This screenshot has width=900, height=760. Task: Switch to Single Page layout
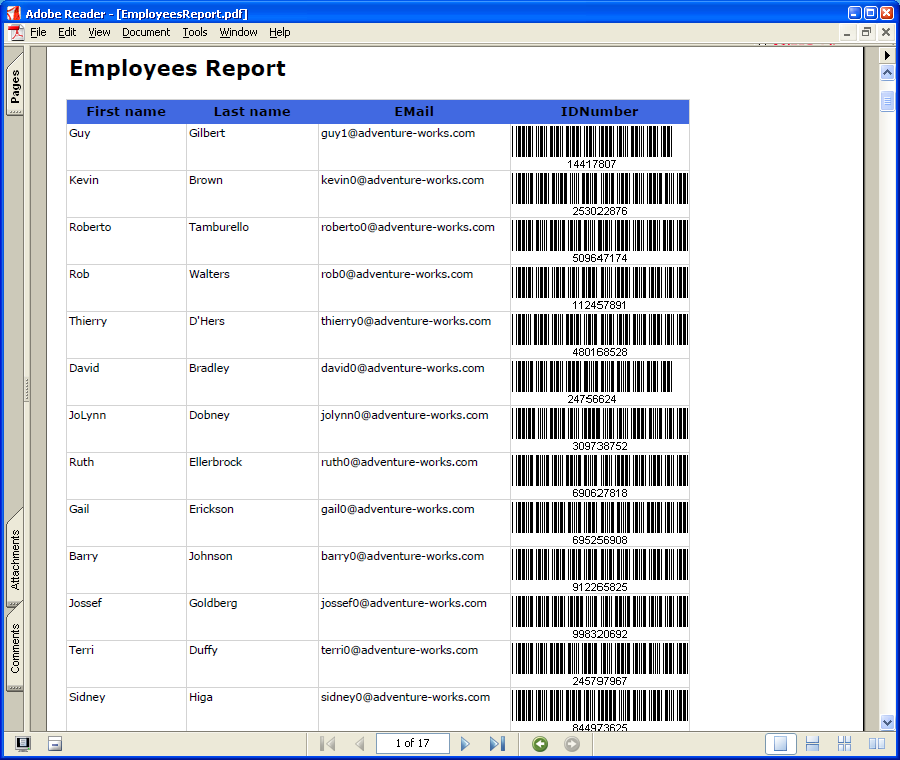[x=781, y=744]
